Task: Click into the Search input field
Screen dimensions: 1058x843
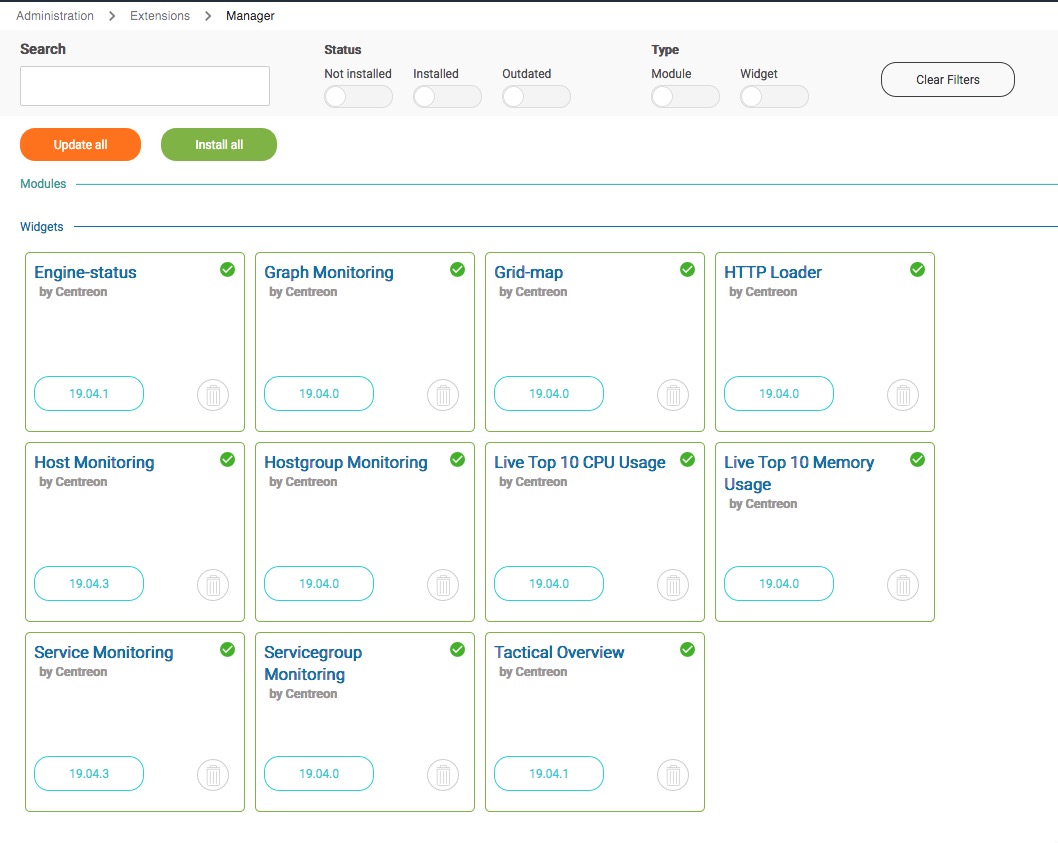Action: click(145, 86)
